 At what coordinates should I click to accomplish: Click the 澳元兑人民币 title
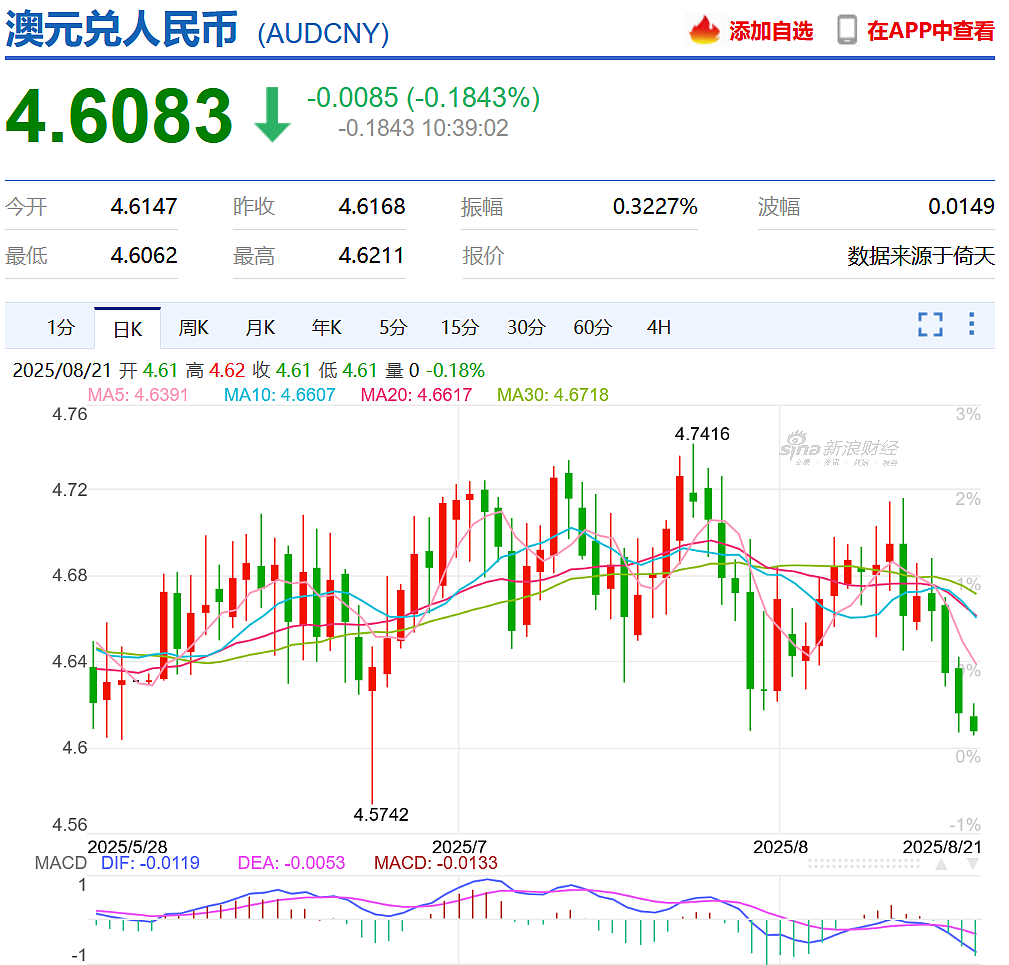coord(122,30)
